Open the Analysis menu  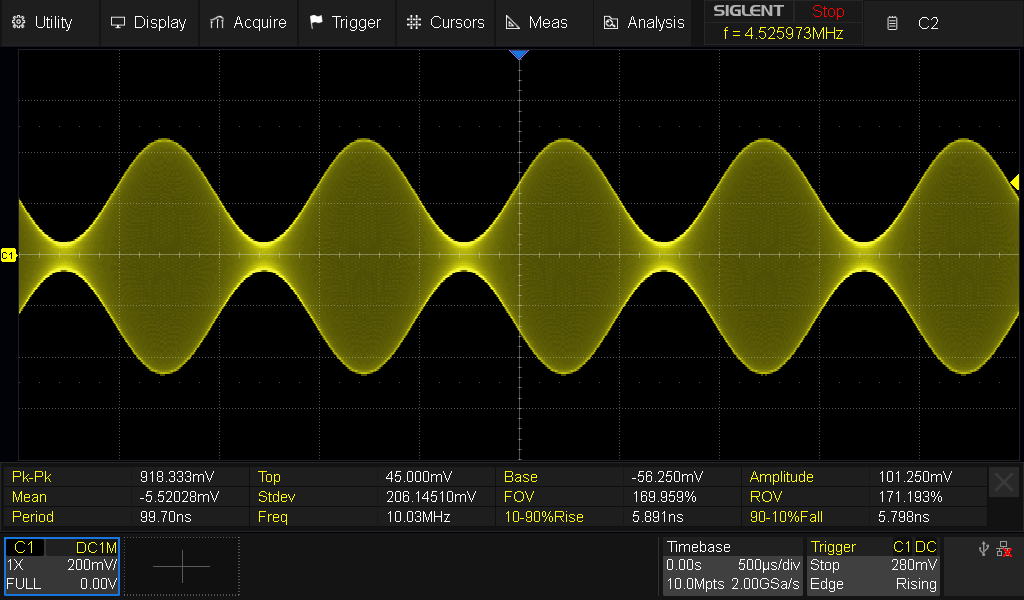(x=644, y=22)
